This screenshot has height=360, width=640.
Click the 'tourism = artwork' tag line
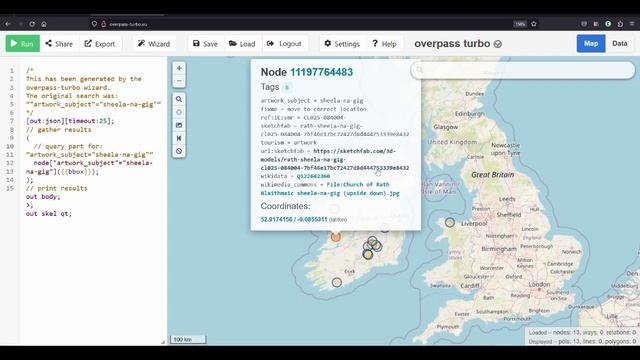tap(289, 142)
